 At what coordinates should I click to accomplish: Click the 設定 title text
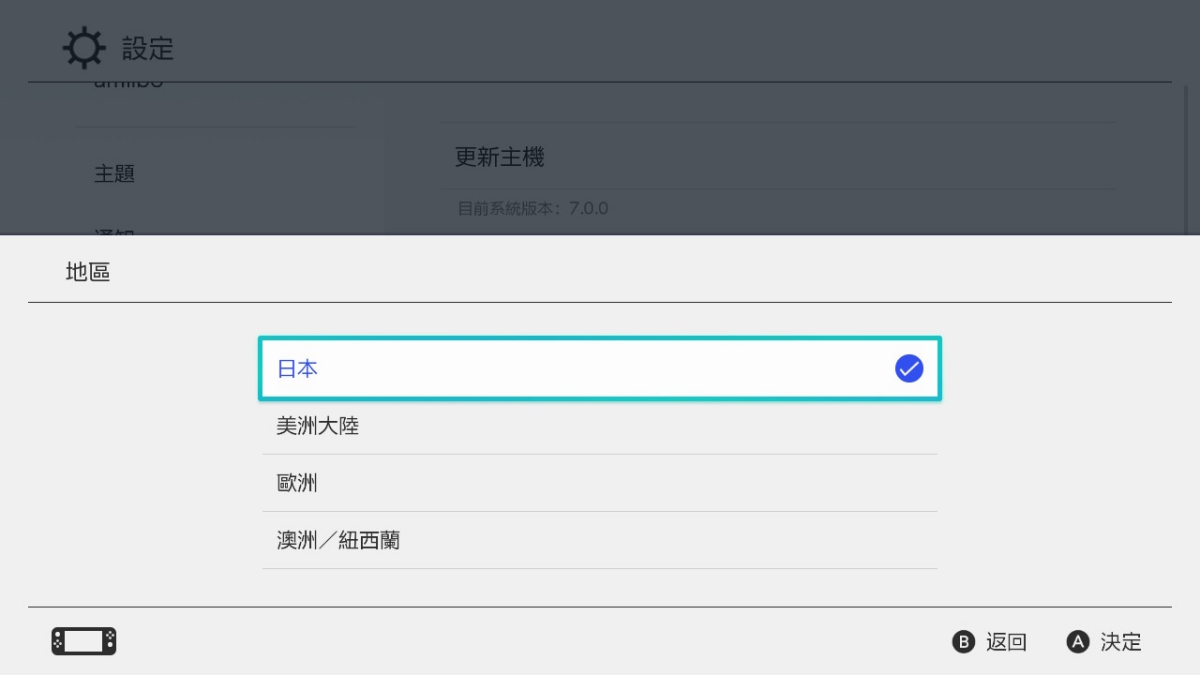[148, 48]
